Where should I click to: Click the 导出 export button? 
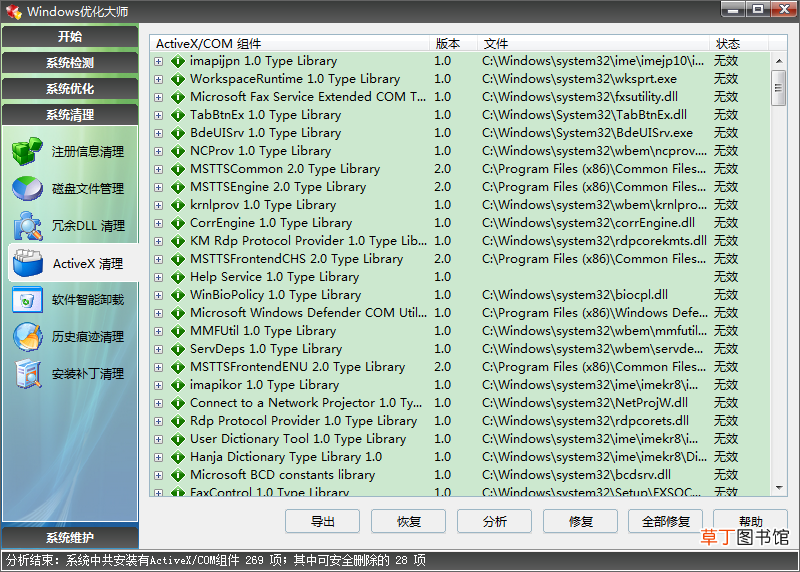[x=322, y=521]
